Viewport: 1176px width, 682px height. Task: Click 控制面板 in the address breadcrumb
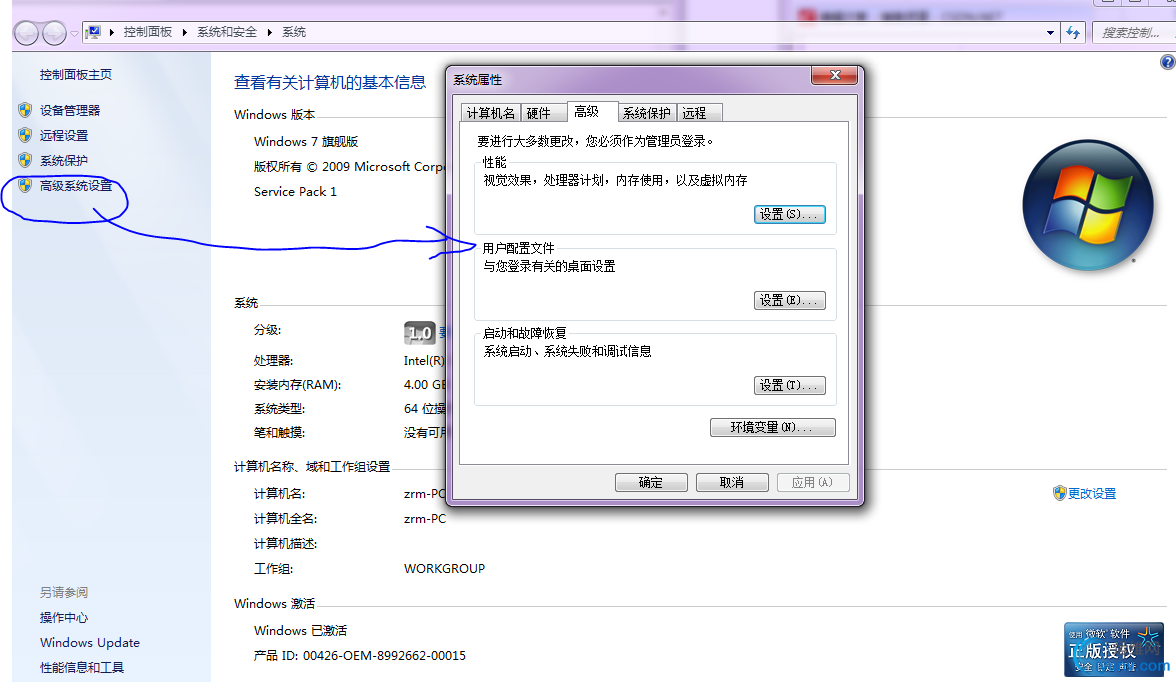(x=148, y=32)
